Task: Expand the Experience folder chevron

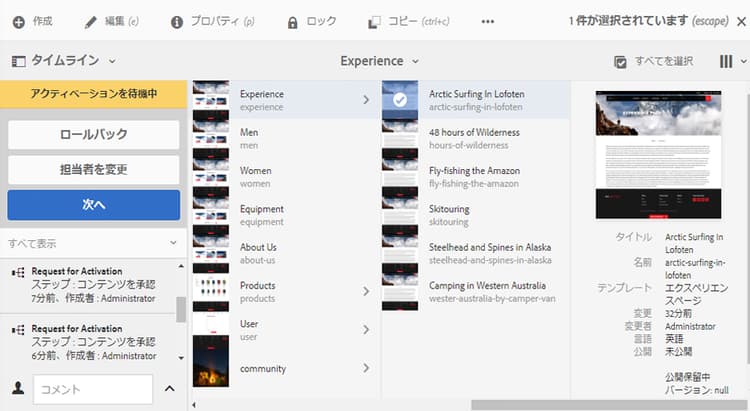Action: 366,100
